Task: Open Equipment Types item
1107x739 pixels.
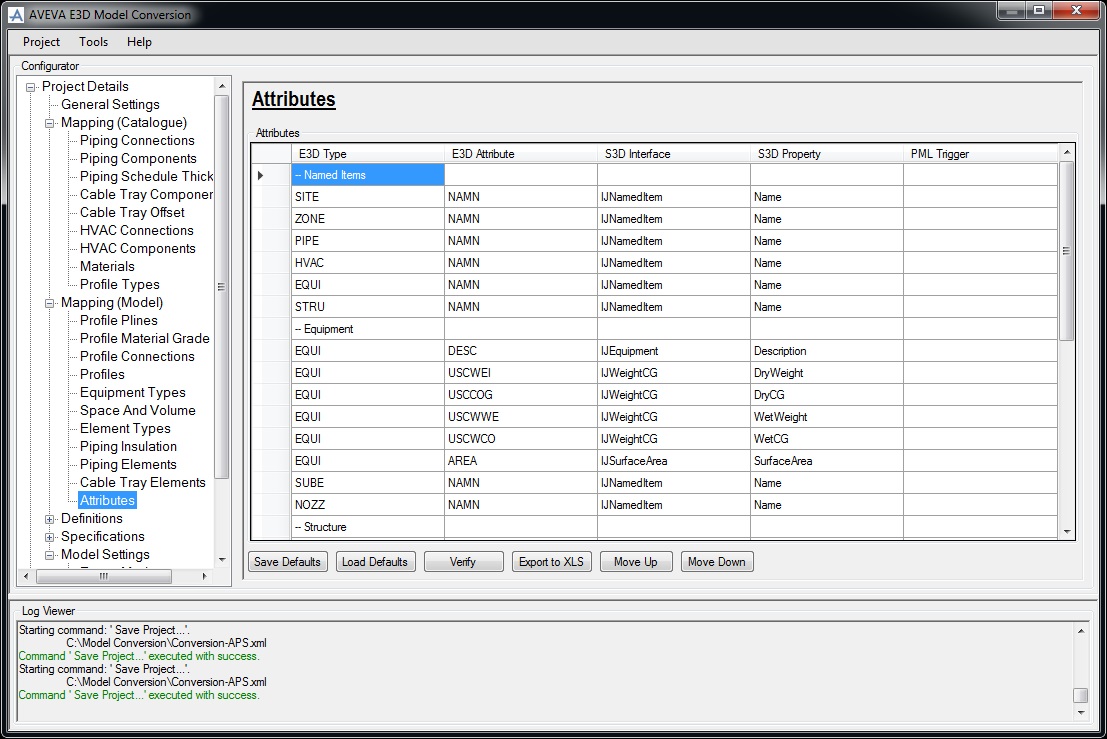Action: click(133, 392)
